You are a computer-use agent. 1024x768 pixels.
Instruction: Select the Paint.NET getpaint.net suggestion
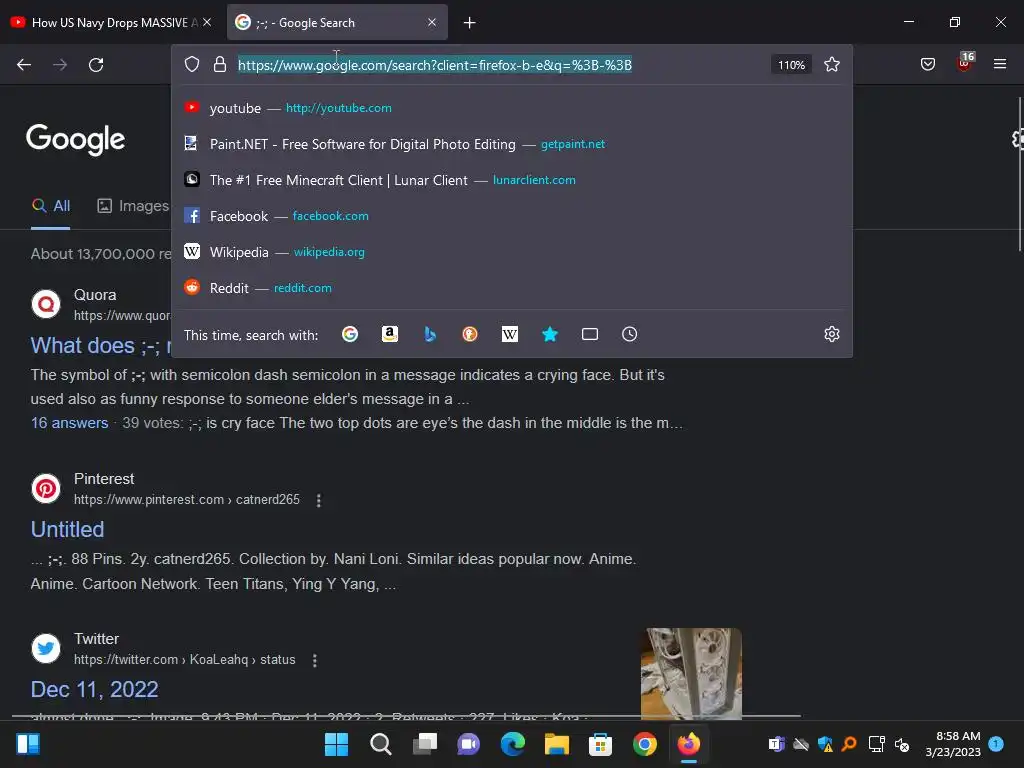[512, 144]
